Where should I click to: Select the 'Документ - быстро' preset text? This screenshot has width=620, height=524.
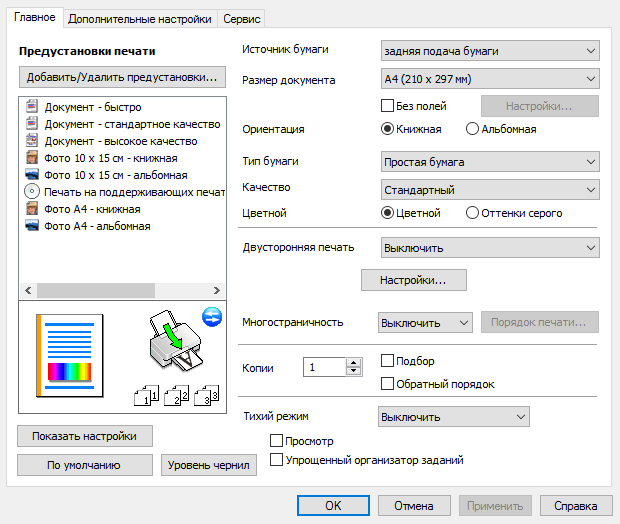(93, 107)
